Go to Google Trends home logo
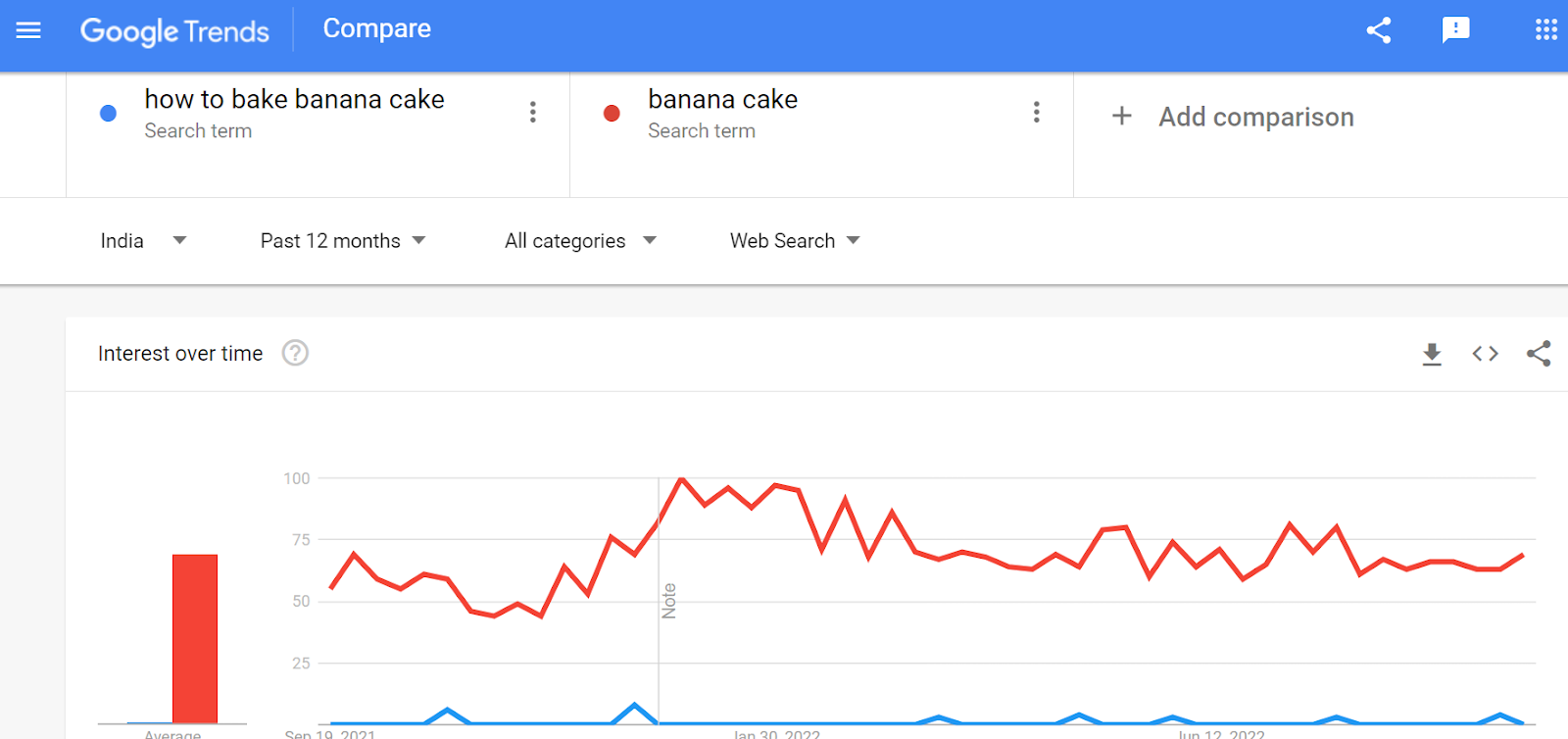 174,31
